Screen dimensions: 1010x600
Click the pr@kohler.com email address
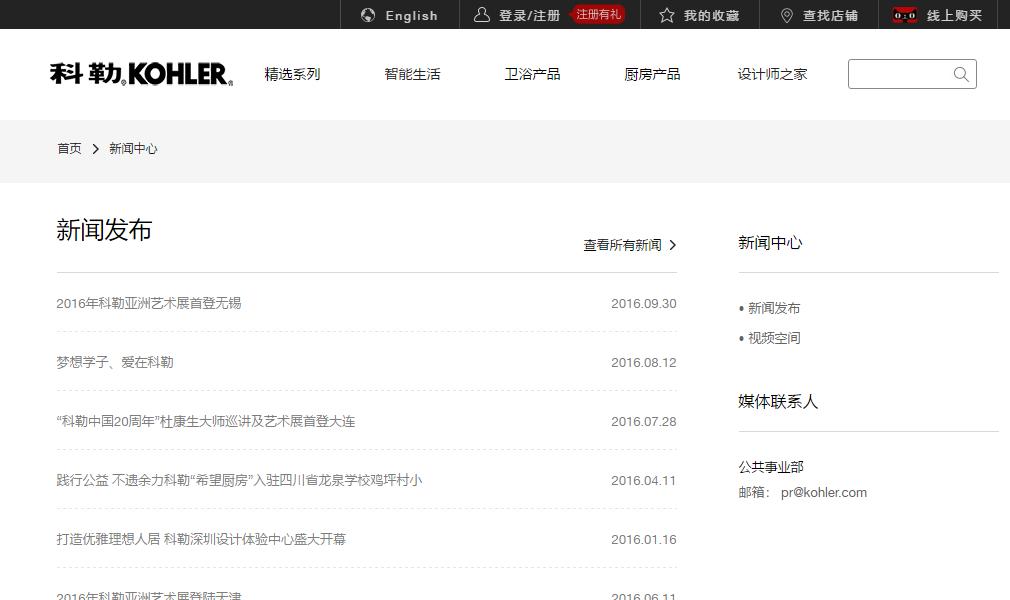coord(823,492)
